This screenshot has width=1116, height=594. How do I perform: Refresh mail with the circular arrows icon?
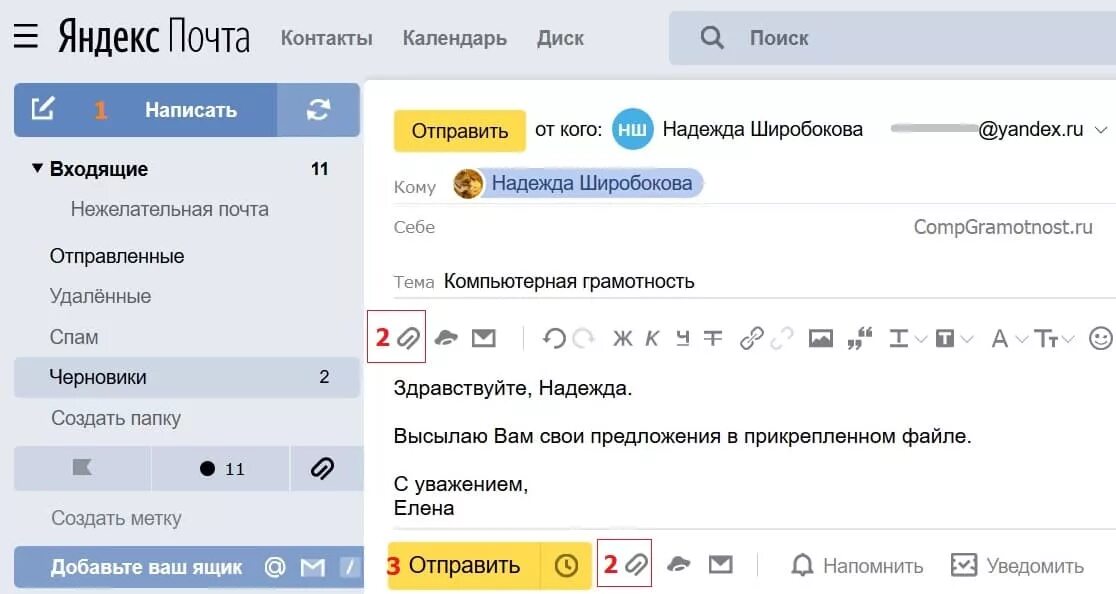click(x=318, y=110)
